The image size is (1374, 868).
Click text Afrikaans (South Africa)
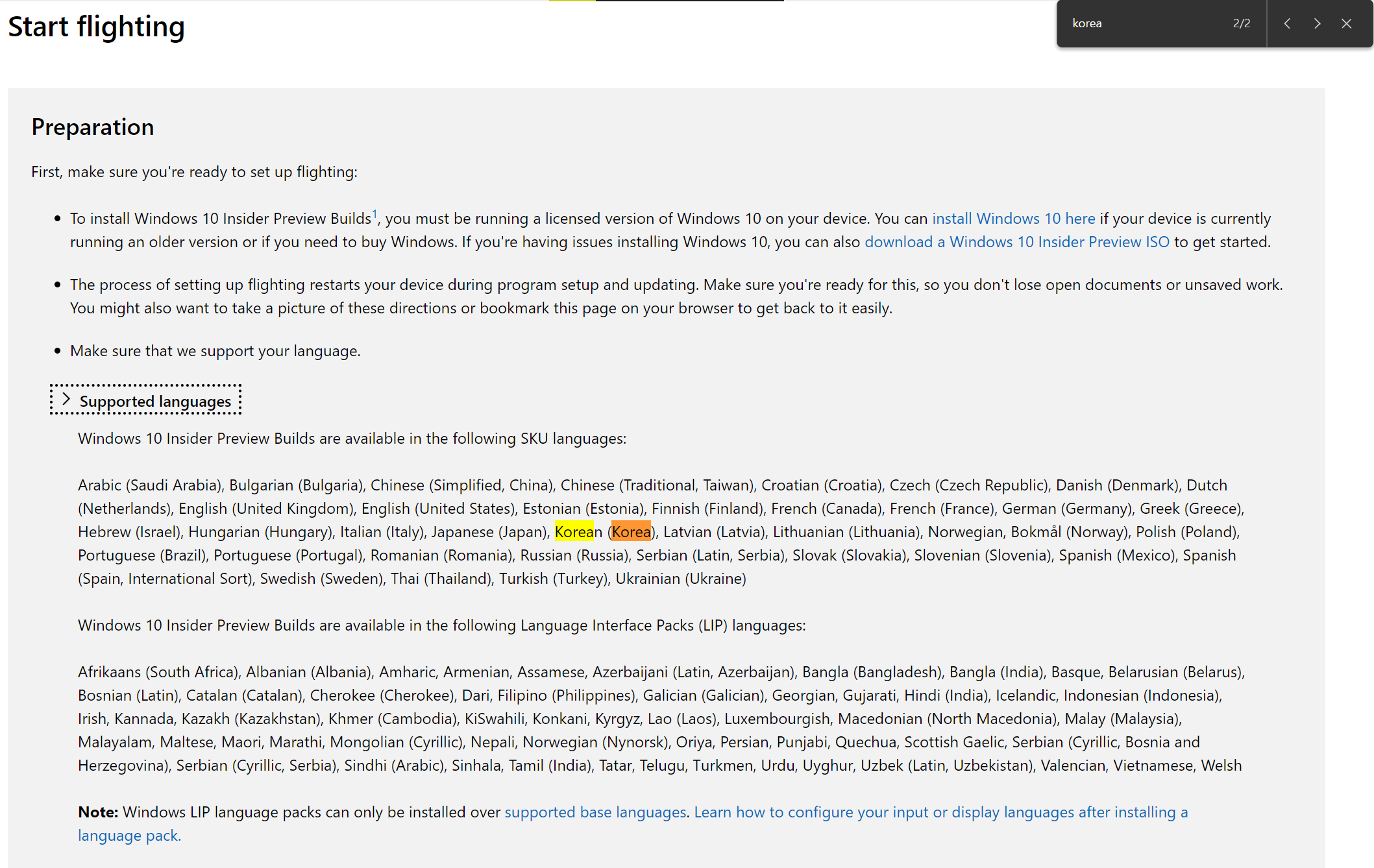[158, 672]
